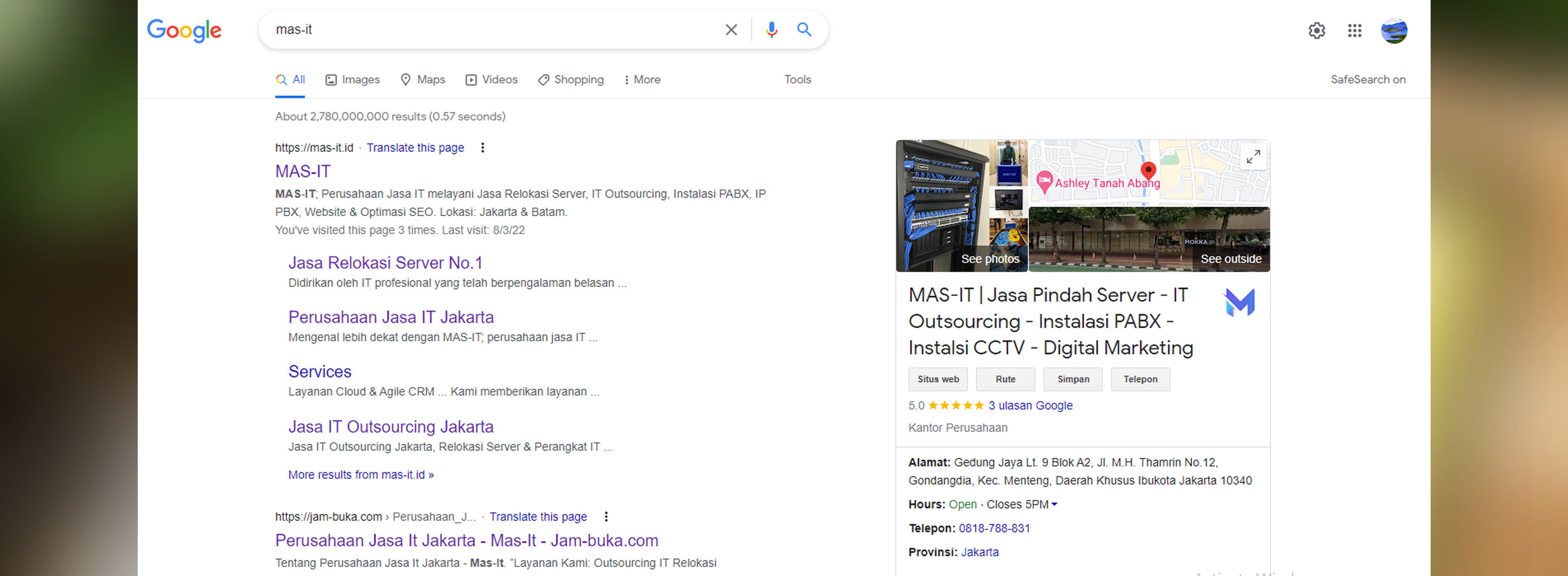Click the MAS-IT blue M logo

tap(1239, 302)
